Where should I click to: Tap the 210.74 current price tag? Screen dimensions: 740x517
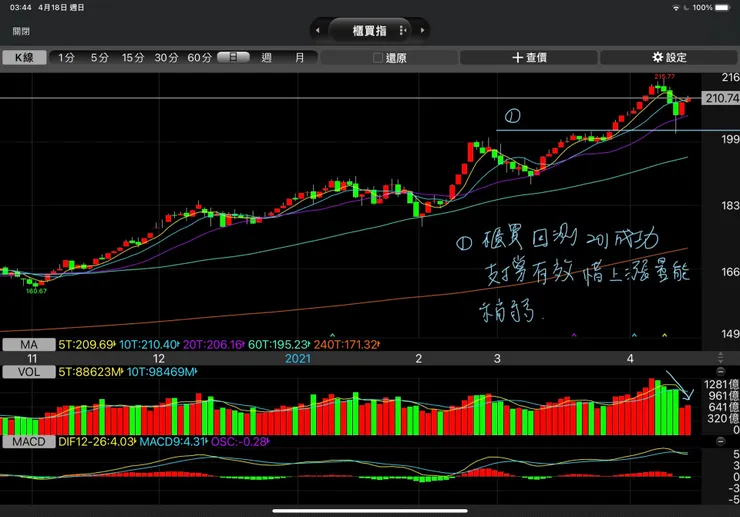(721, 98)
